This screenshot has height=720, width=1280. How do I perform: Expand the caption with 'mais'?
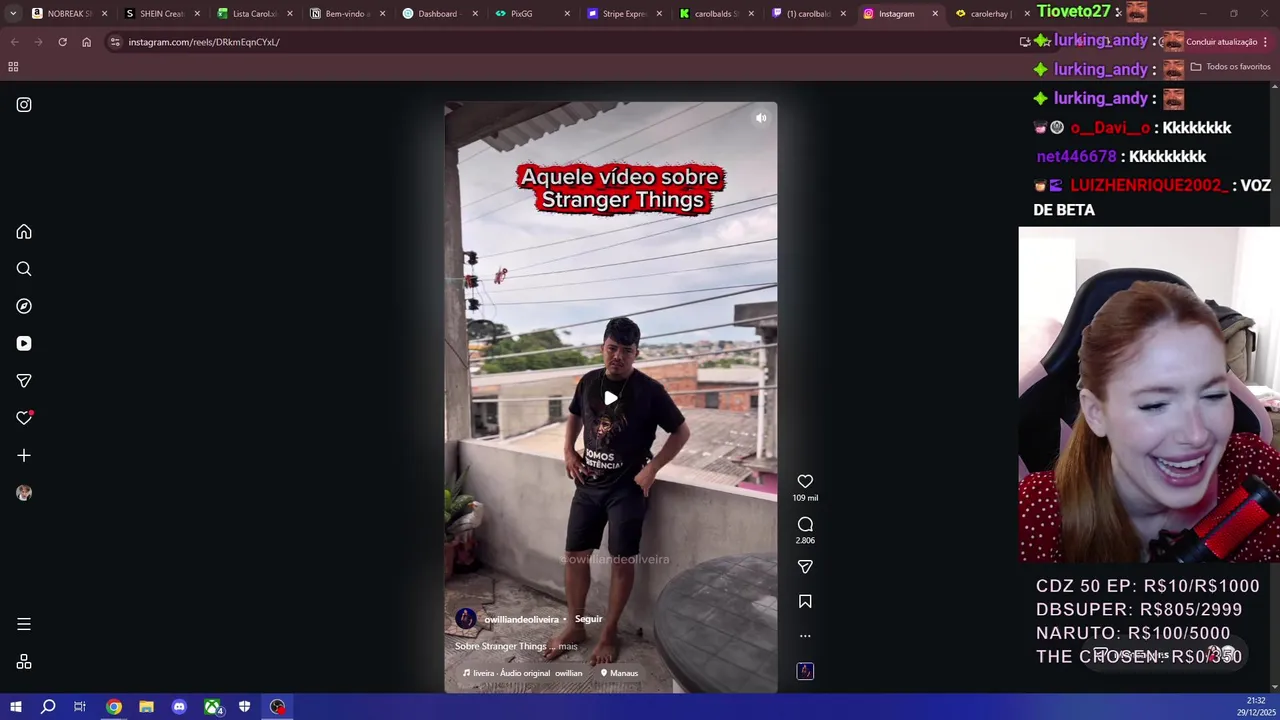tap(568, 646)
